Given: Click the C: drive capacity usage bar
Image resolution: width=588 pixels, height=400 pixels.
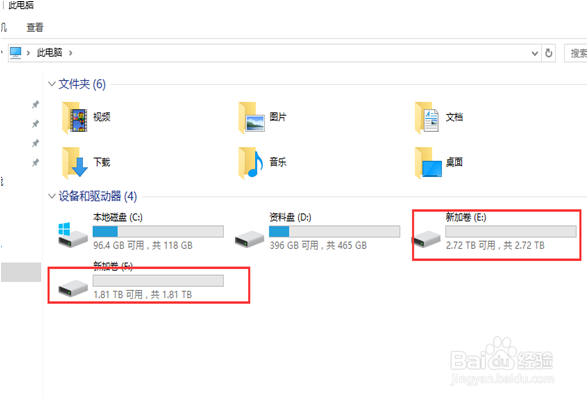Looking at the screenshot, I should tap(158, 232).
